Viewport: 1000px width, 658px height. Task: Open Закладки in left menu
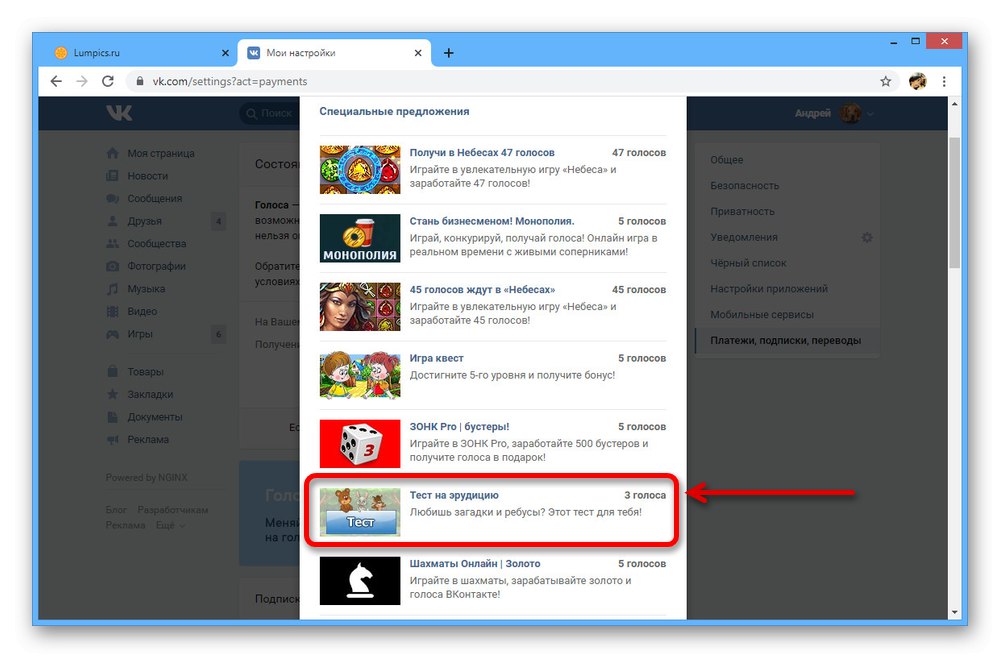140,394
